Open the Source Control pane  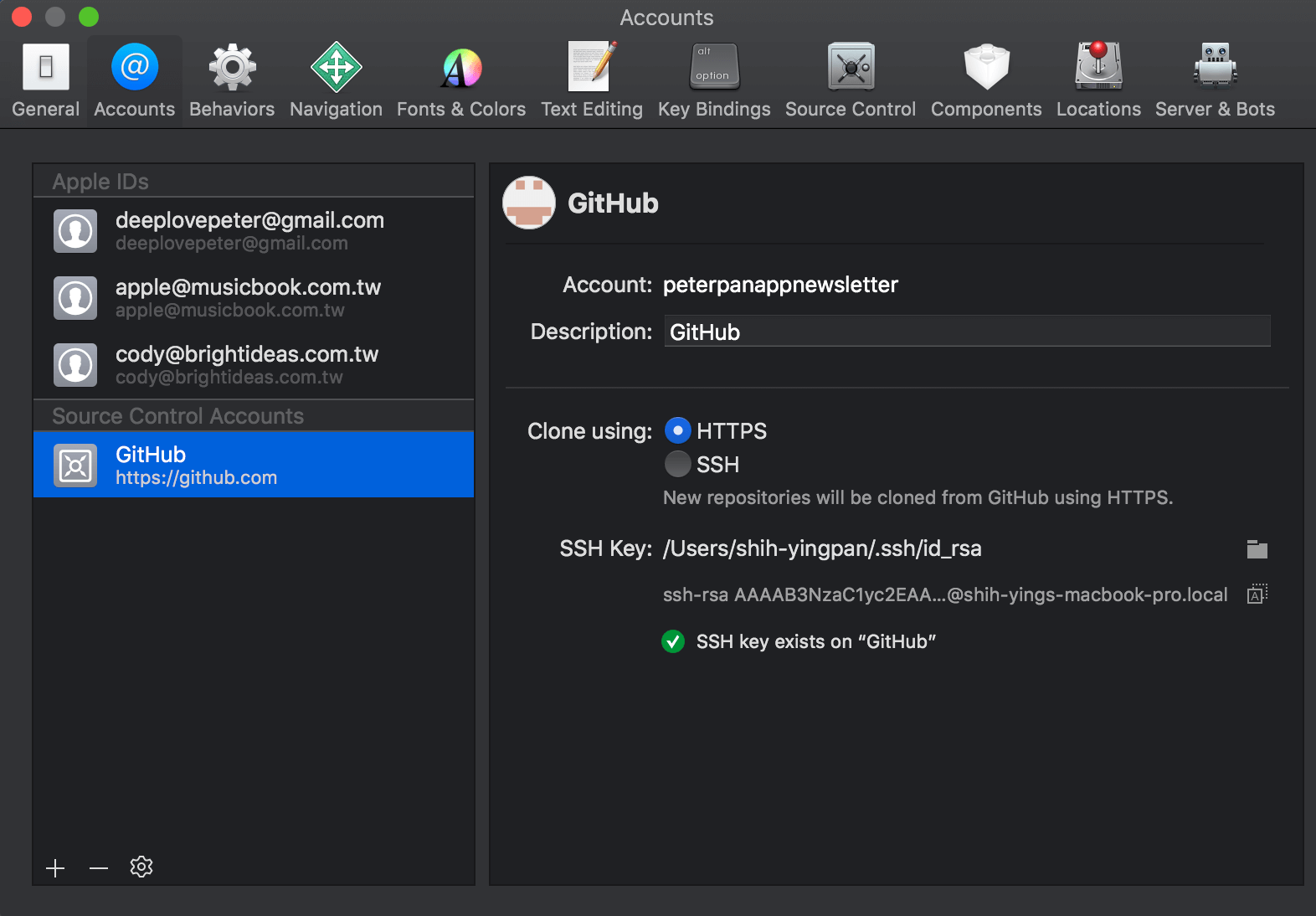(851, 81)
